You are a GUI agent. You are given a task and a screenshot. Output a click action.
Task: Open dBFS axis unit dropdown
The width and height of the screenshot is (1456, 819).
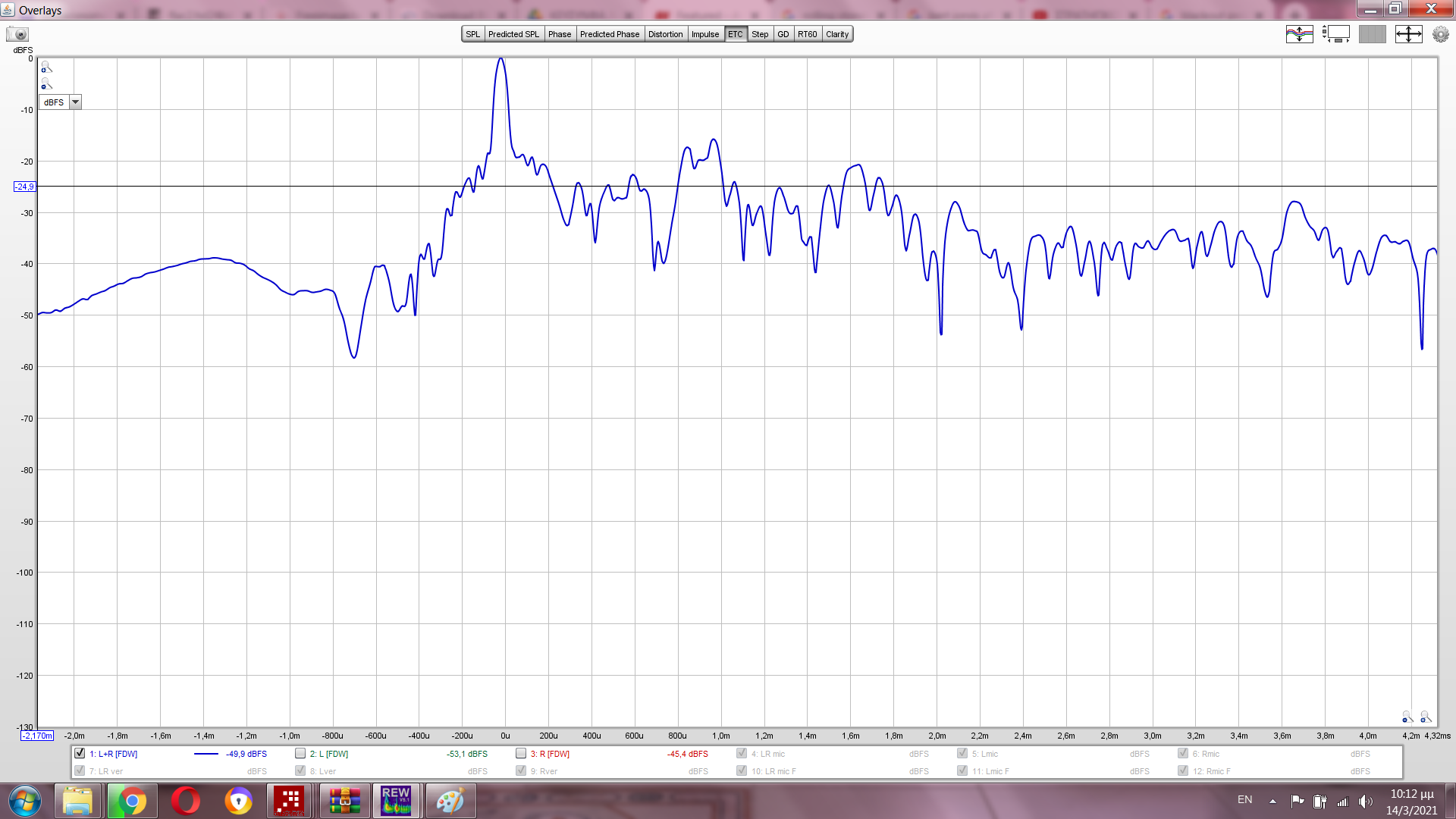coord(75,102)
